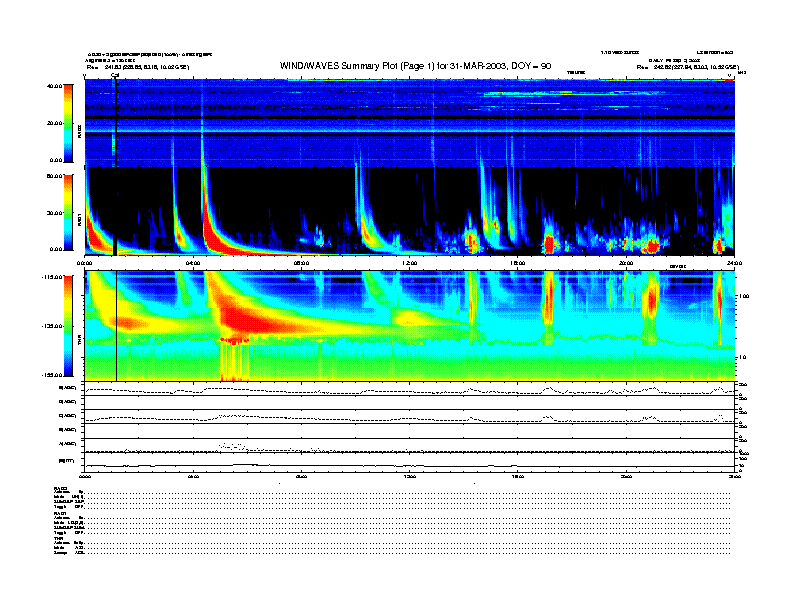Click the Cal marker label above RAD2 panel
Image resolution: width=792 pixels, height=612 pixels.
click(x=115, y=76)
